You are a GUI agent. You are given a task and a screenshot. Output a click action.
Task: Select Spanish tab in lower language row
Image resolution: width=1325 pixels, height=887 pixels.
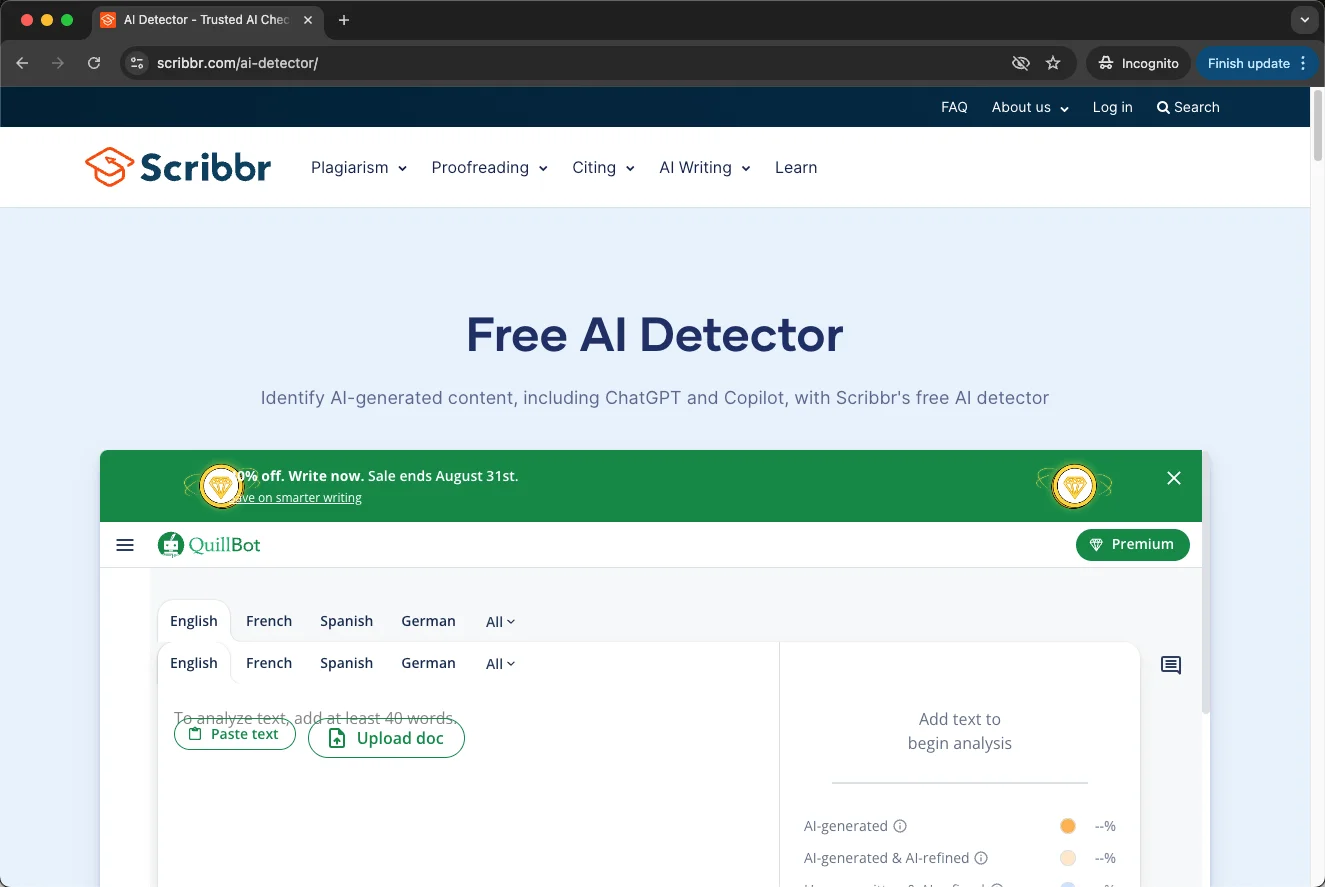(x=347, y=663)
